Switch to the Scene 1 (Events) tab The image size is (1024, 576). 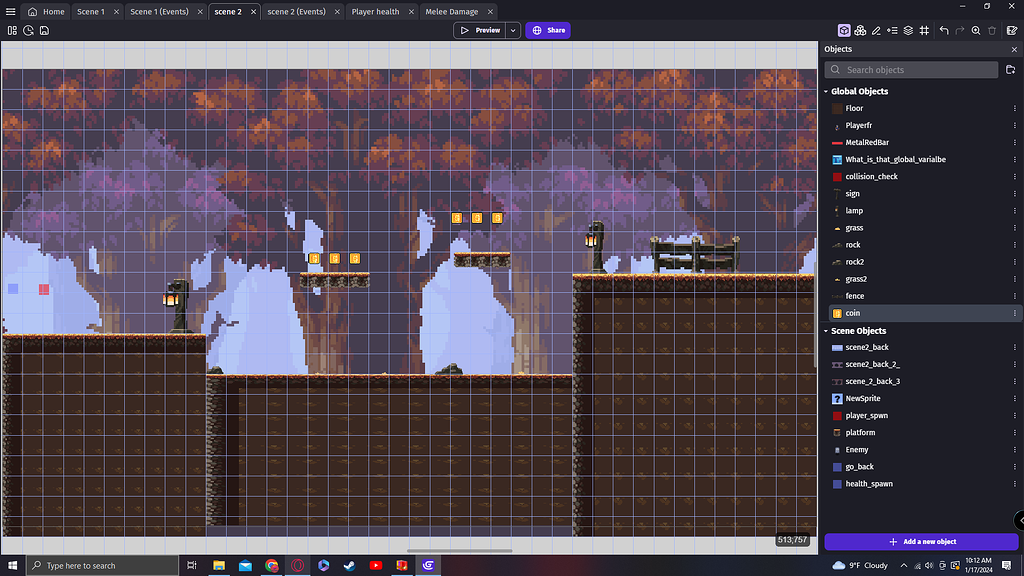coord(160,11)
